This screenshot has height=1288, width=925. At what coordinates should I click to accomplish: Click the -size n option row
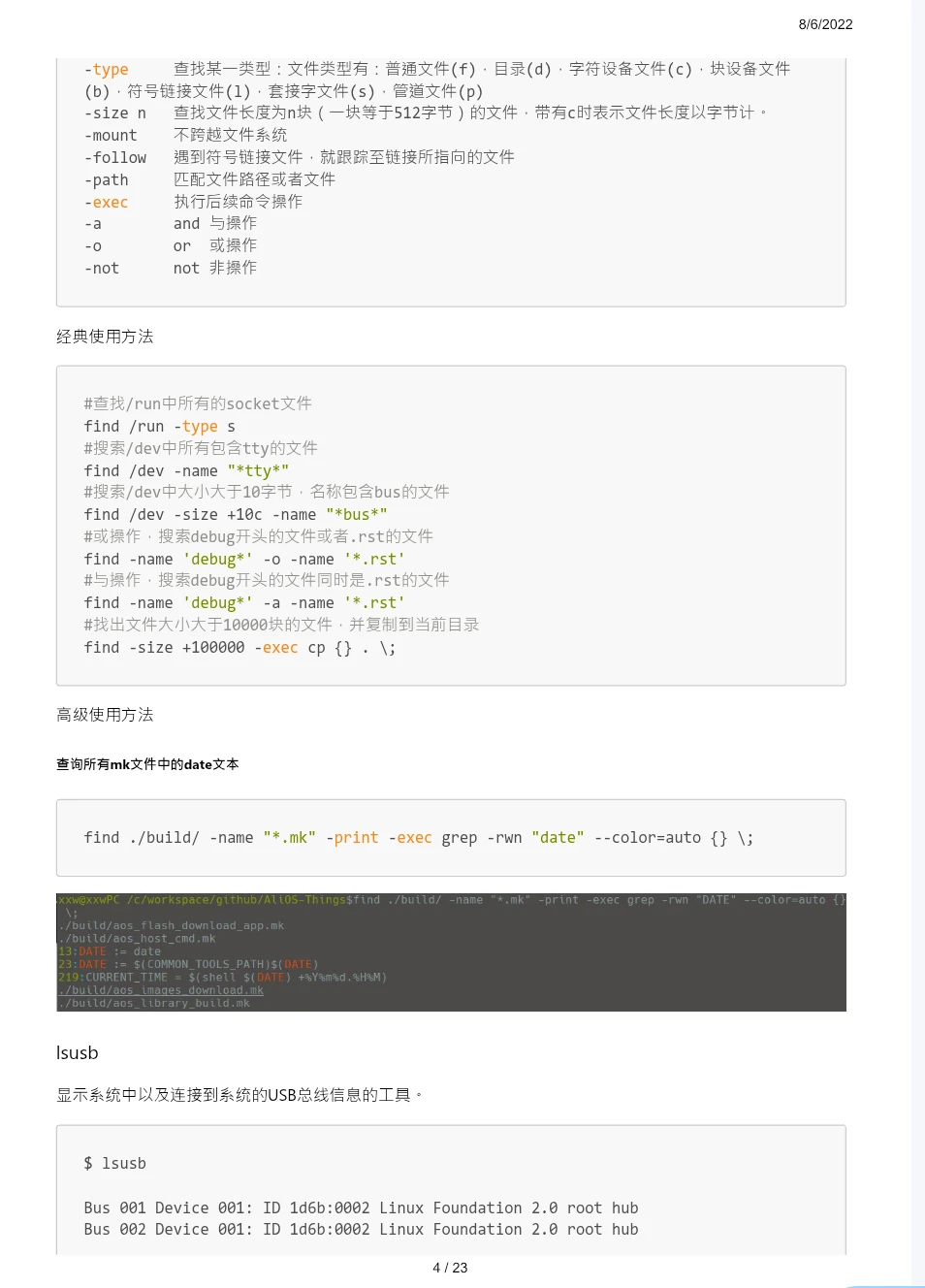click(114, 113)
